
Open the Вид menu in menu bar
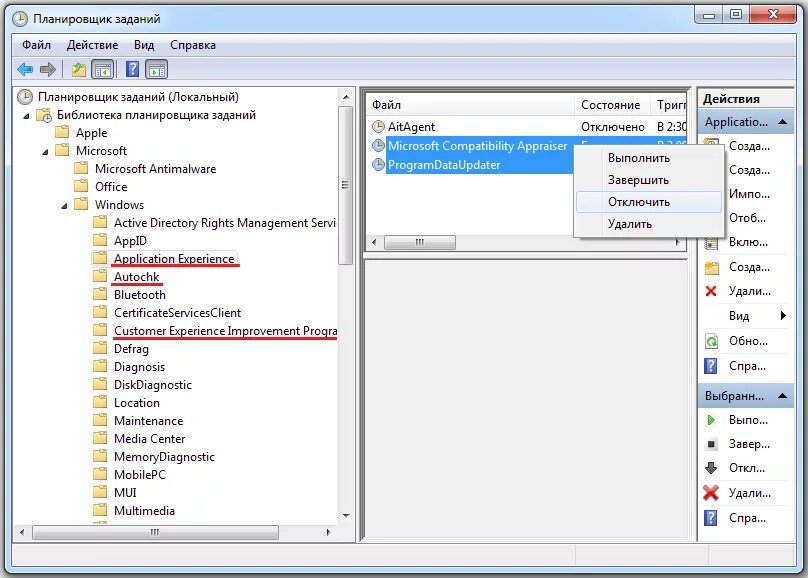click(x=144, y=45)
